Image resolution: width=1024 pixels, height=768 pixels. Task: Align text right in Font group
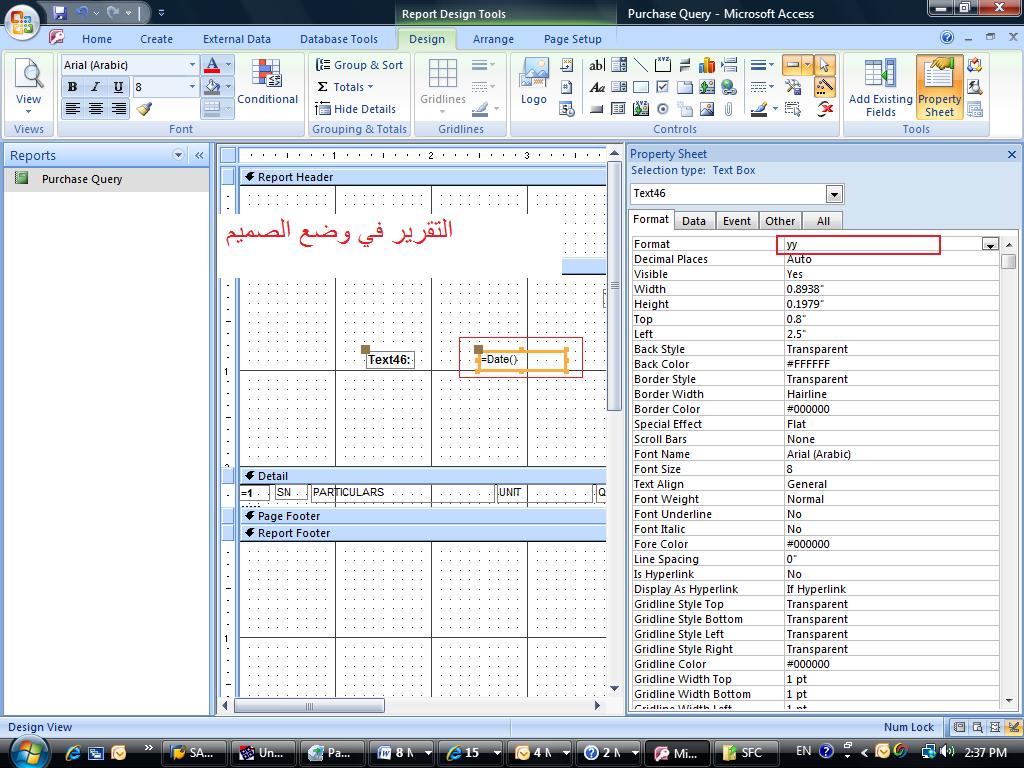tap(118, 108)
